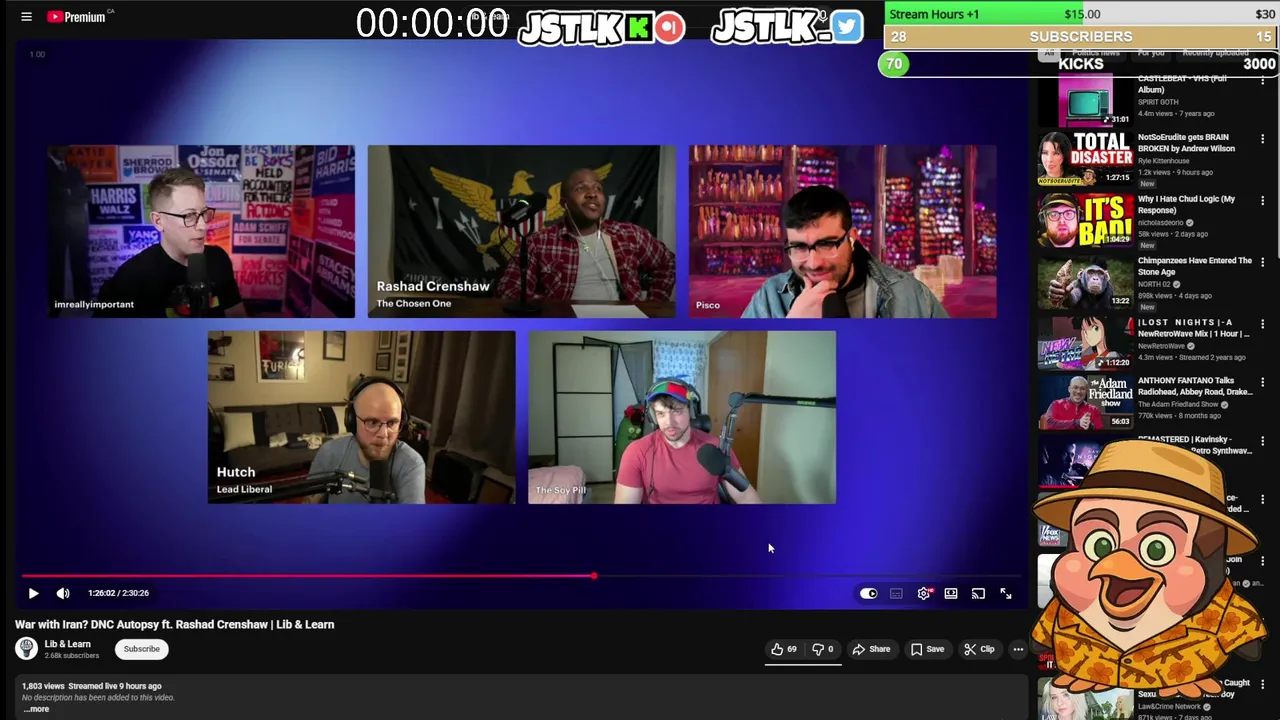This screenshot has height=720, width=1280.
Task: Like the video with the thumbs up
Action: pyautogui.click(x=783, y=649)
